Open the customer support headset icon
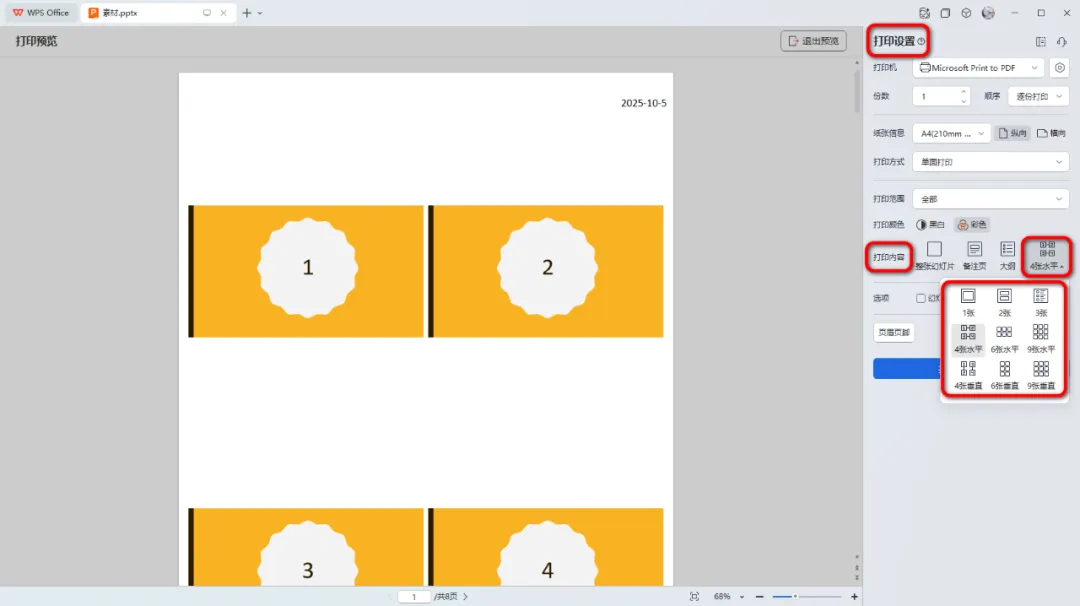 [x=1061, y=41]
